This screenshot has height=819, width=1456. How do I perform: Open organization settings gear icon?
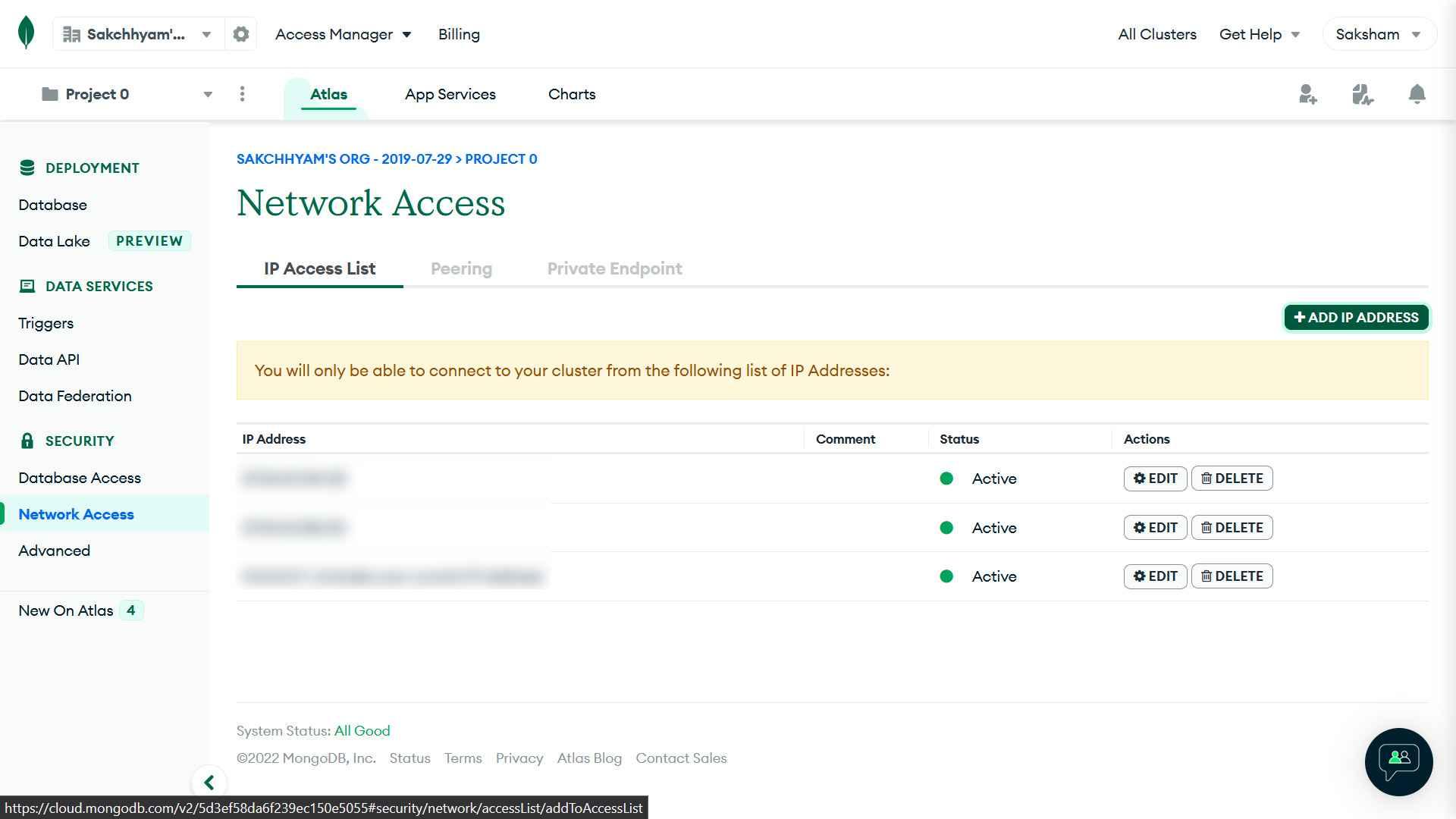pyautogui.click(x=241, y=34)
